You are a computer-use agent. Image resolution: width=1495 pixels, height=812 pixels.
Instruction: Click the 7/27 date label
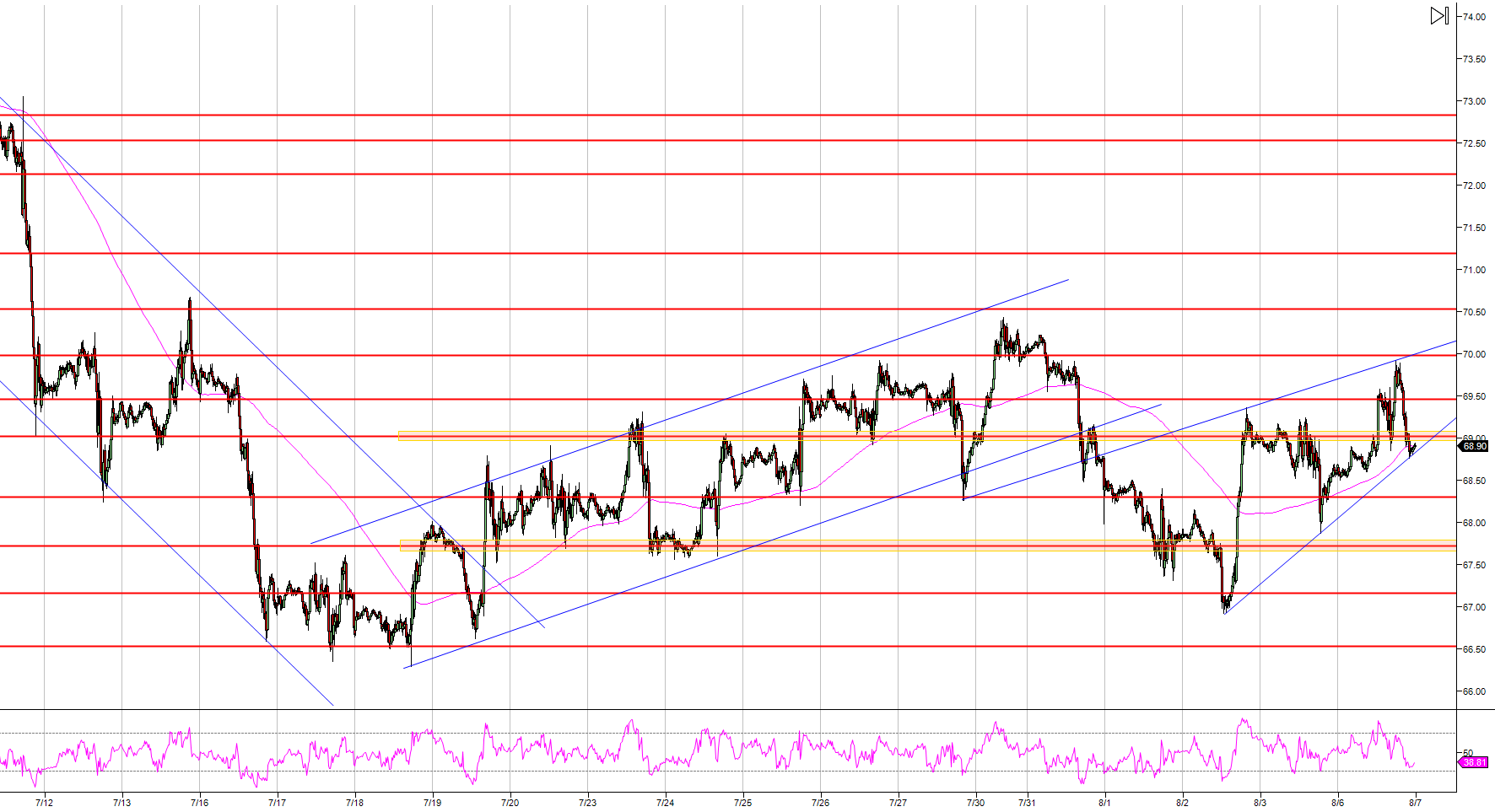[898, 803]
